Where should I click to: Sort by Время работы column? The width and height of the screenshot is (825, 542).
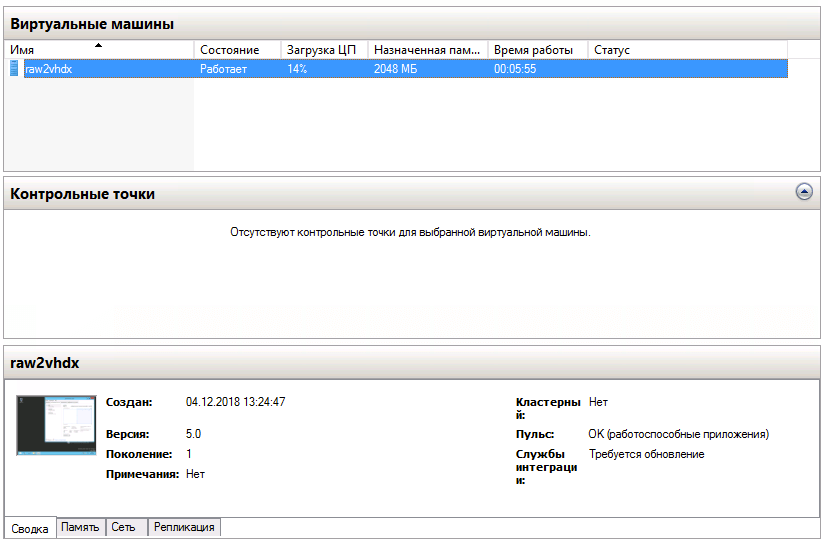click(533, 50)
